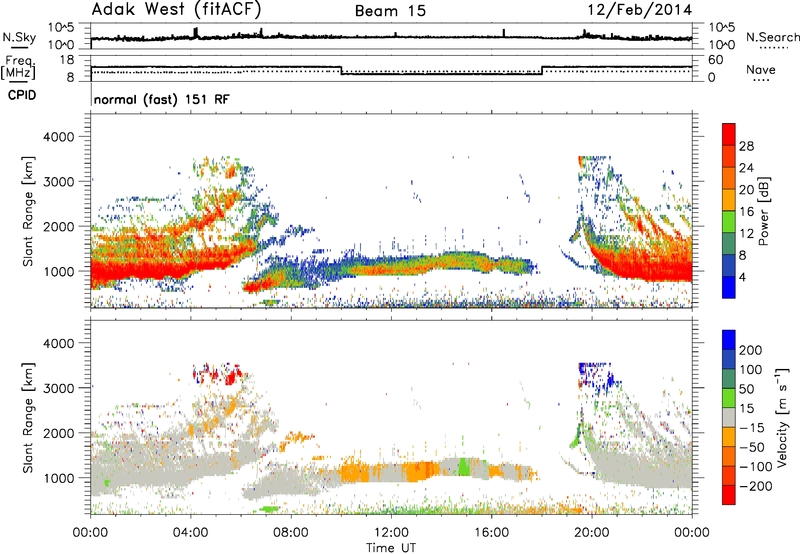Click the green velocity patch near 15:00 UT
Viewport: 800px width, 554px height.
coord(463,467)
